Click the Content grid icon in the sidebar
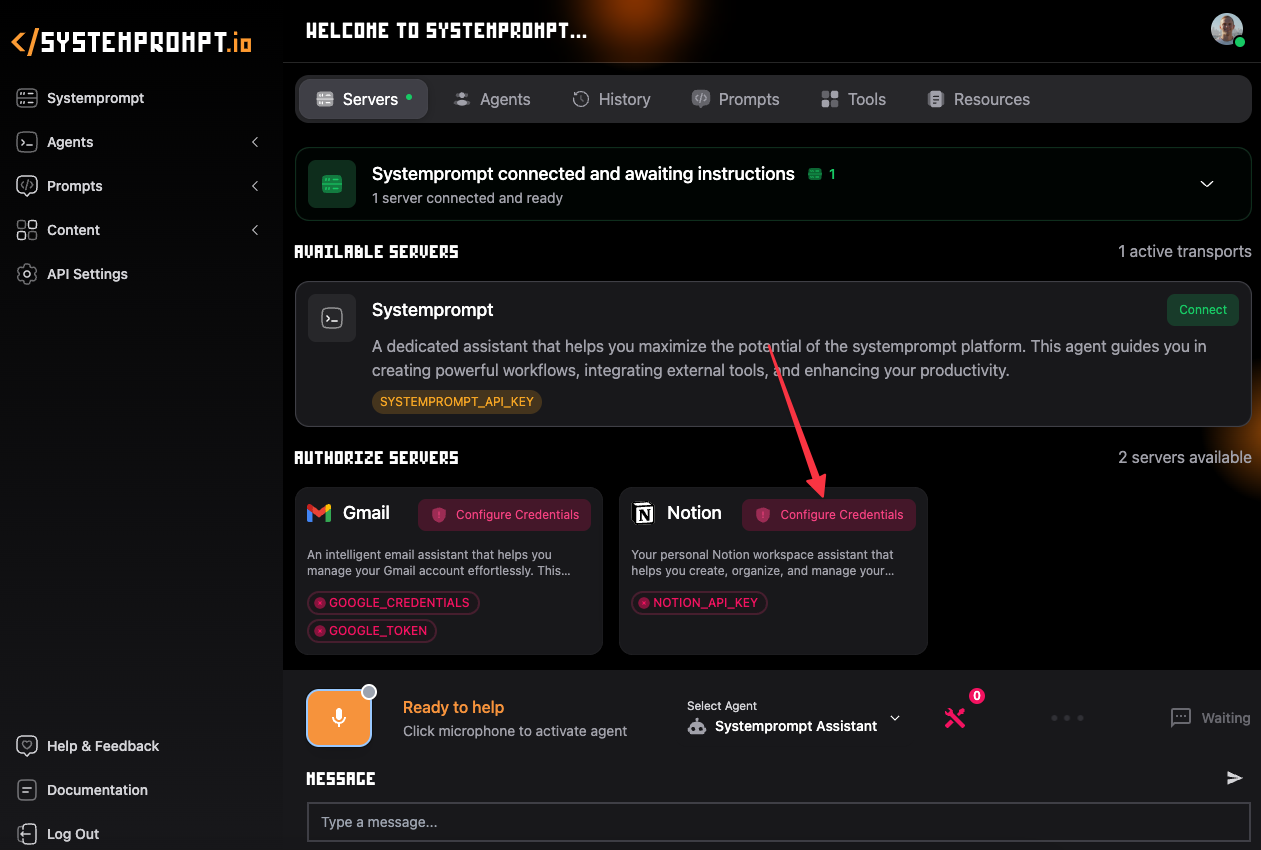Screen dimensions: 1261x850 coord(27,230)
